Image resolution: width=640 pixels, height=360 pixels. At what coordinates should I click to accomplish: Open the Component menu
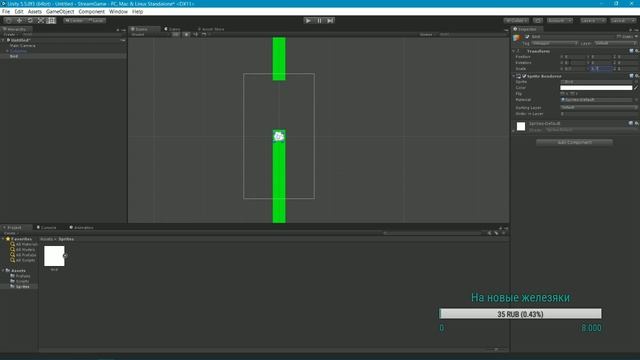91,11
